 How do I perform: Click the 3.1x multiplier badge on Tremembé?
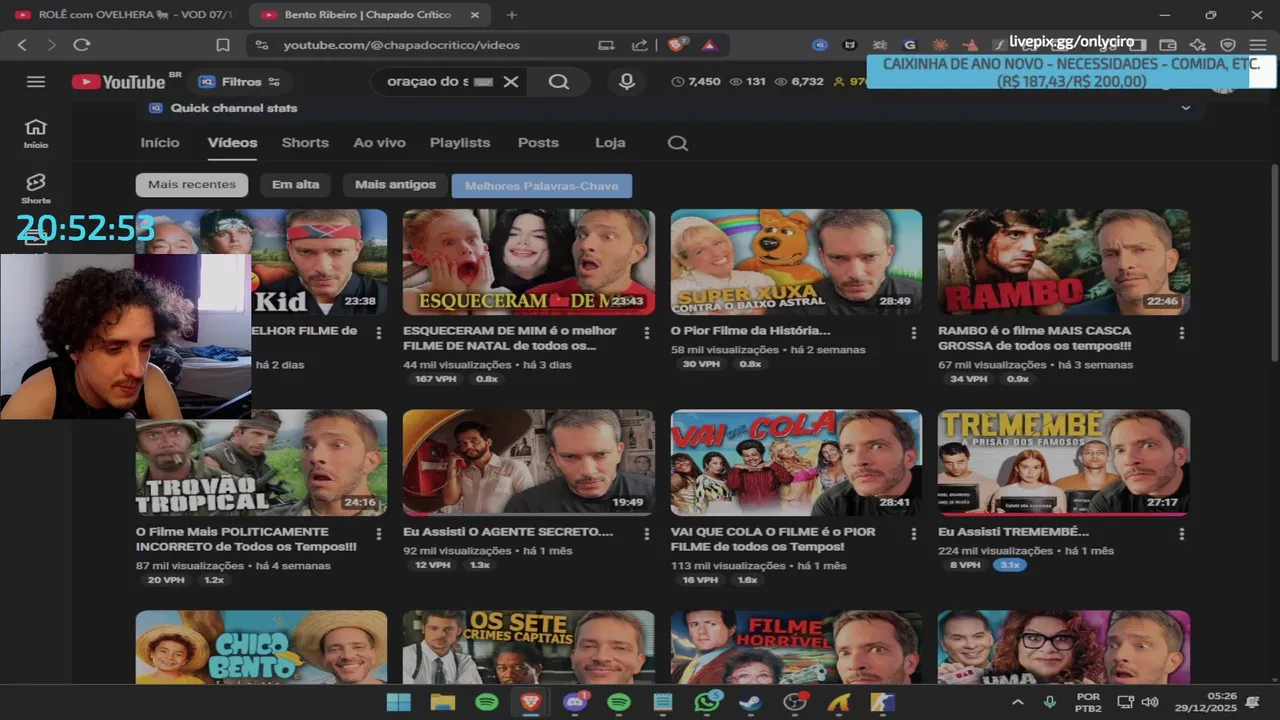point(1010,565)
